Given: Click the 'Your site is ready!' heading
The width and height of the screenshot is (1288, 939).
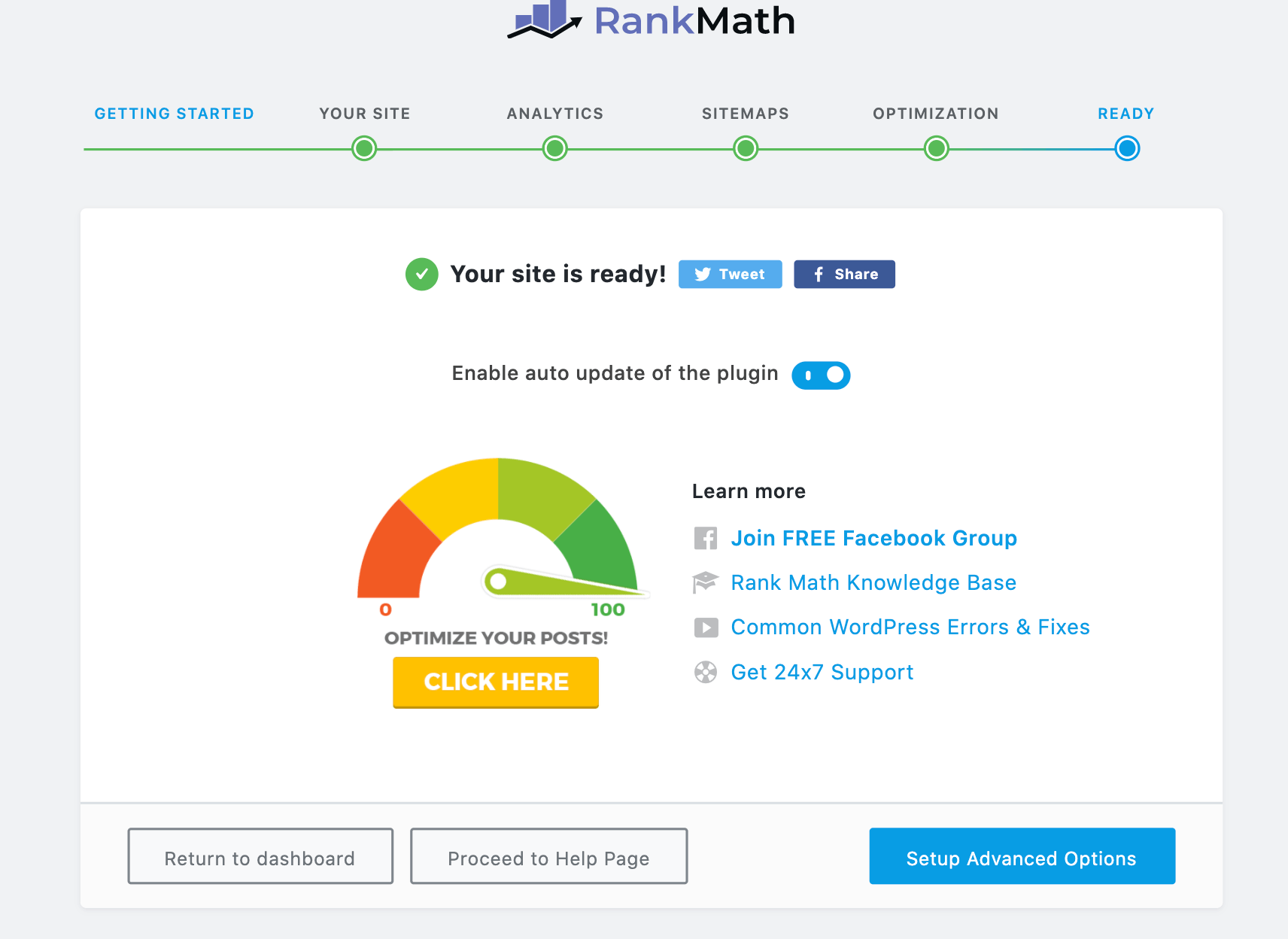Looking at the screenshot, I should (558, 274).
